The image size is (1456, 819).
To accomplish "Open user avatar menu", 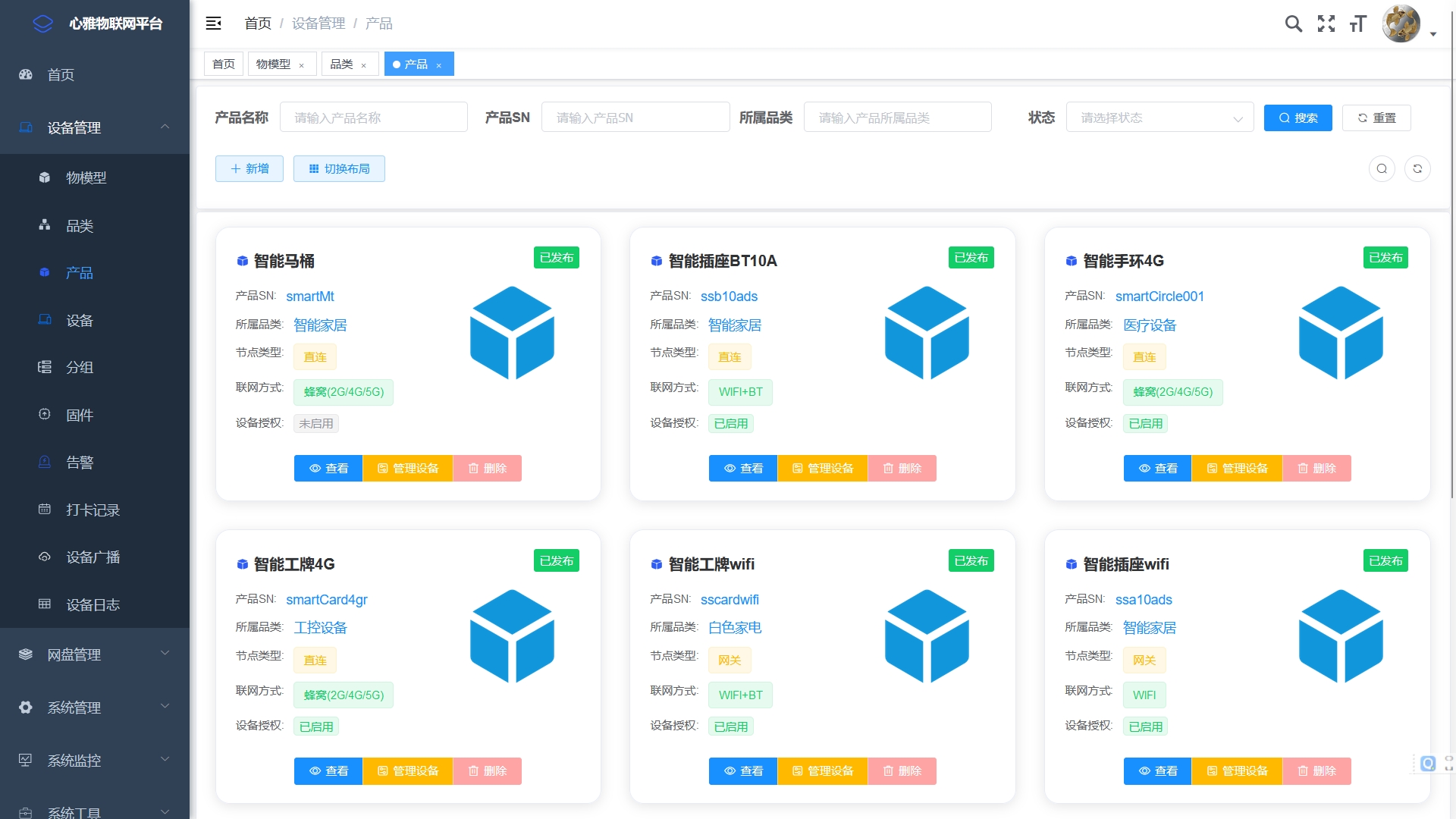I will 1401,24.
